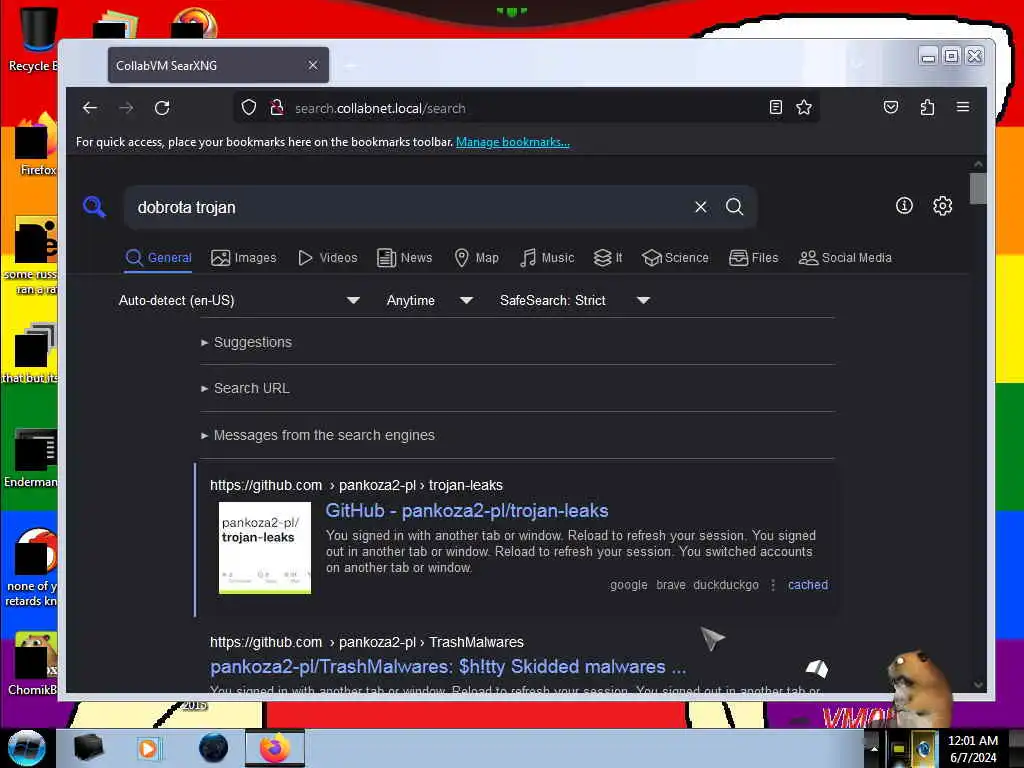Open the SearXNG about info icon
Screen dimensions: 1024x768
(x=904, y=206)
